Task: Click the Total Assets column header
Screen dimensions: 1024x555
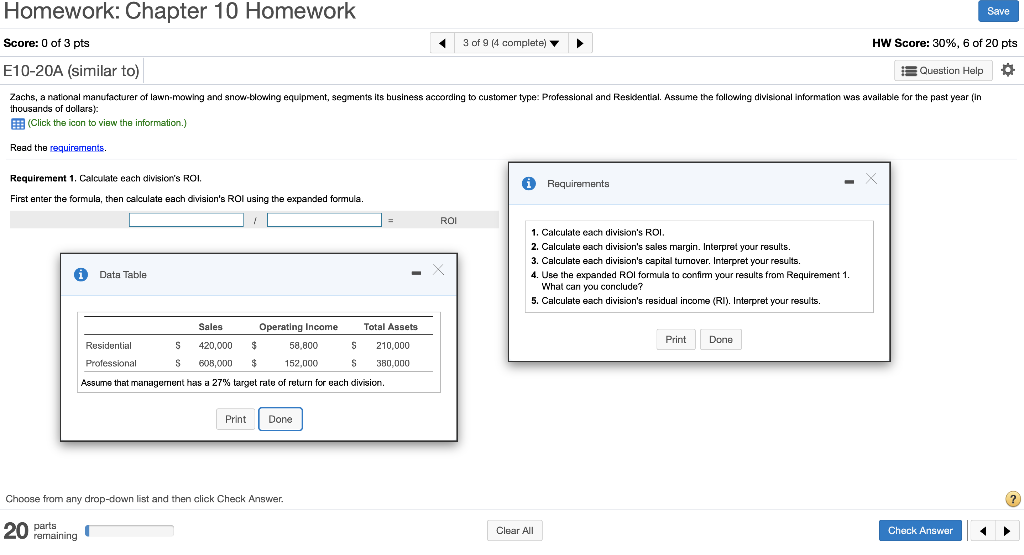Action: pyautogui.click(x=391, y=327)
